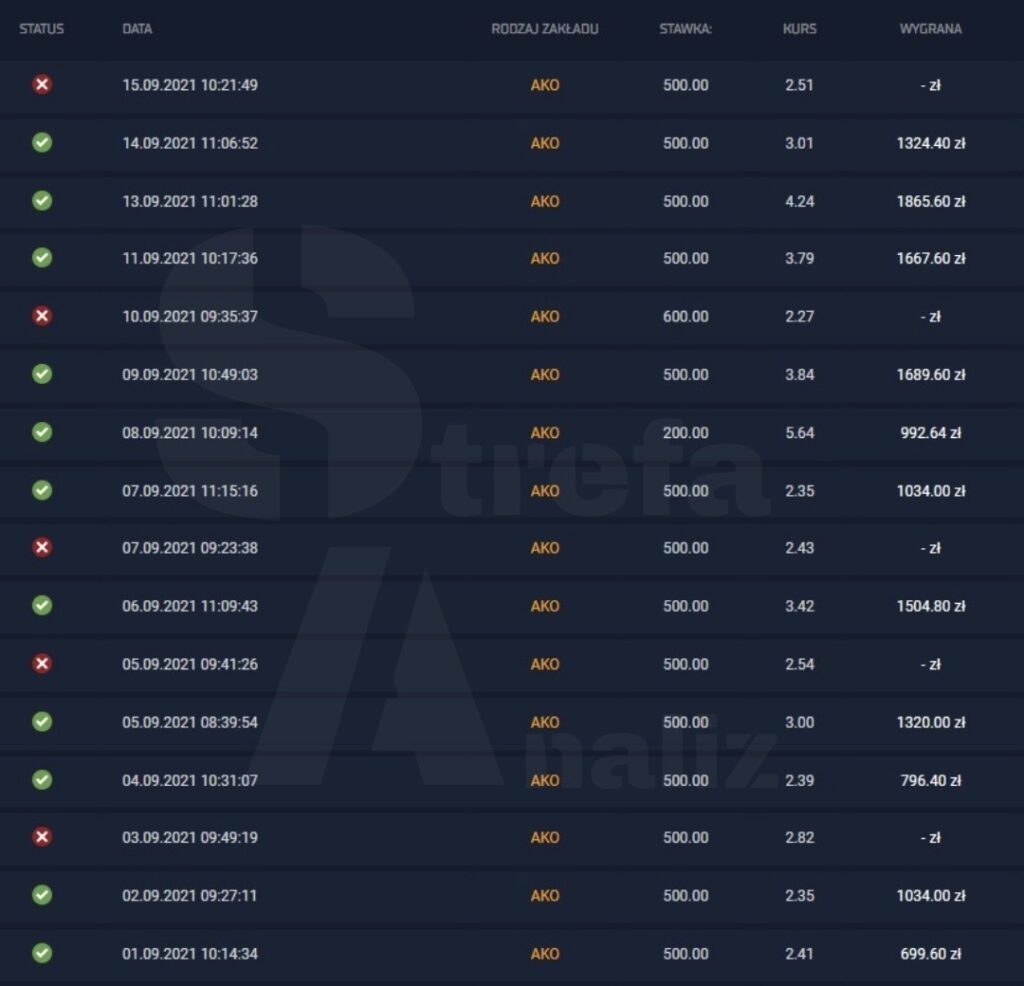
Task: Click the green check icon for 02.09.2021 bet
Action: (x=42, y=895)
